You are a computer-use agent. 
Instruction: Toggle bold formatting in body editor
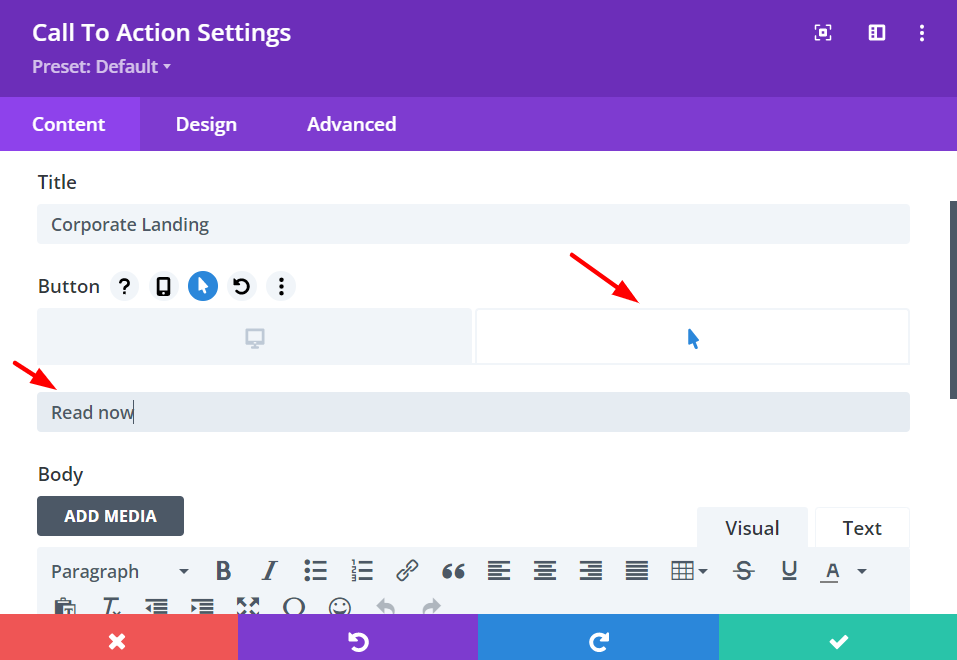[223, 571]
